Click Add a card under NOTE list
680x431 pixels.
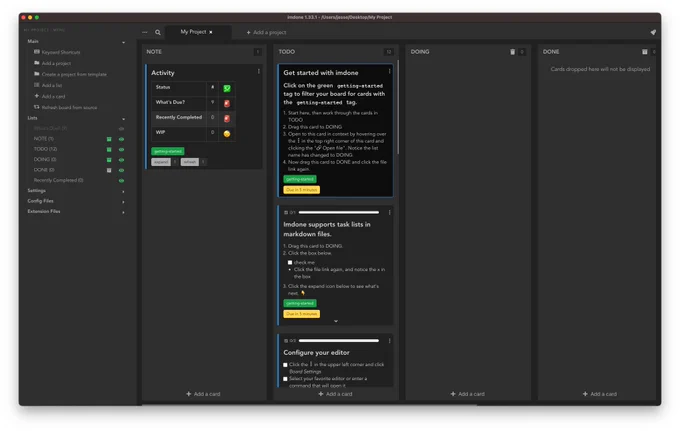pos(203,394)
